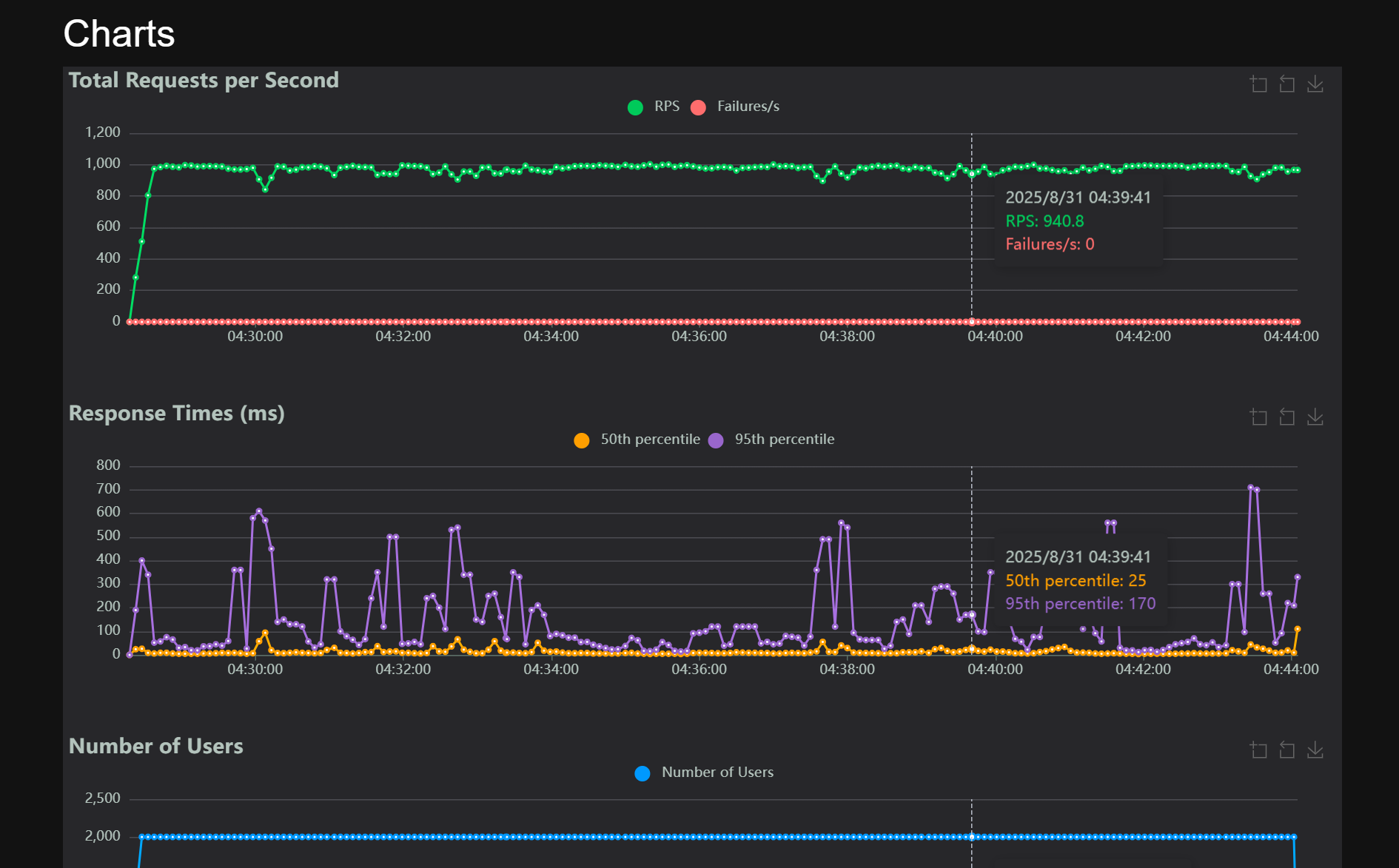Screen dimensions: 1399x868
Task: Click the Charts page heading
Action: click(x=119, y=34)
